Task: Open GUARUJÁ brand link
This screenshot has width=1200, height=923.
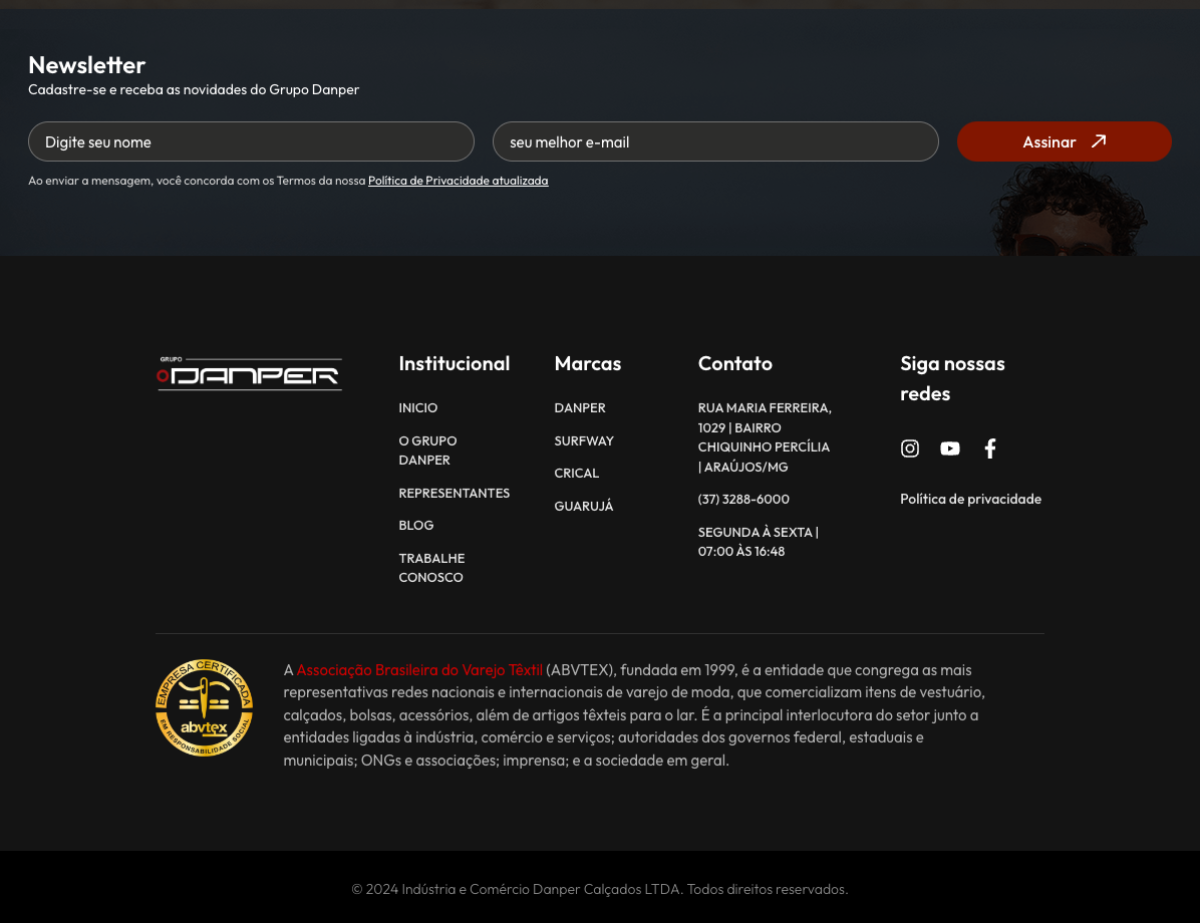Action: tap(584, 506)
